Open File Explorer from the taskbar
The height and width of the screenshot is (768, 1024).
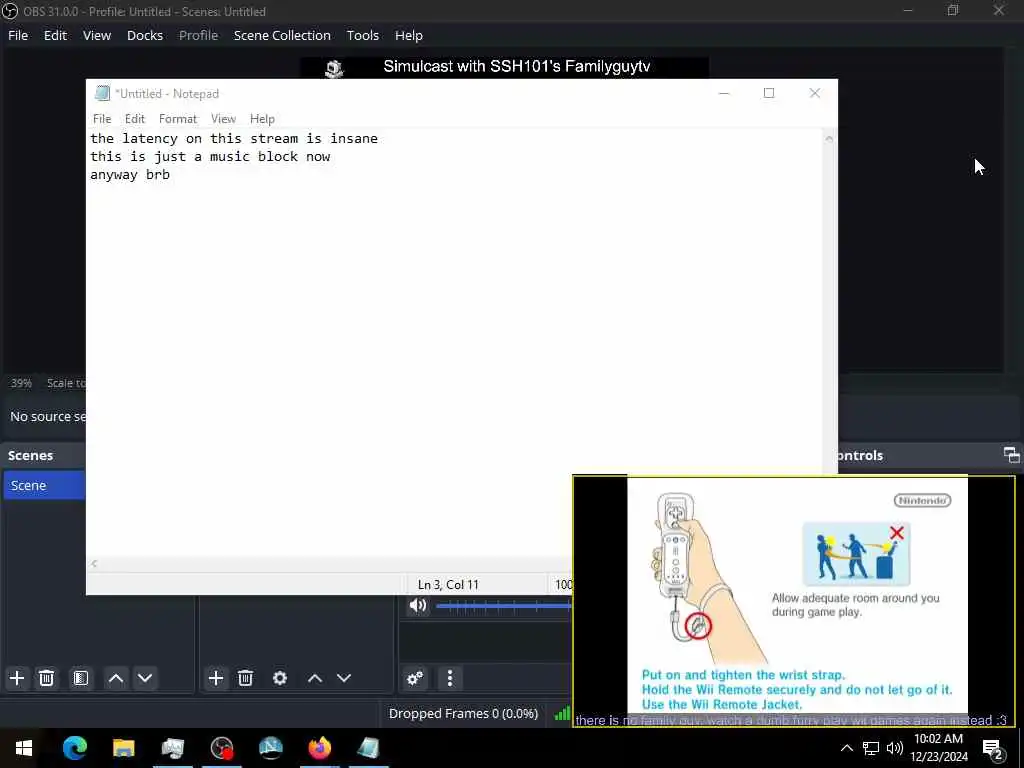pos(123,748)
